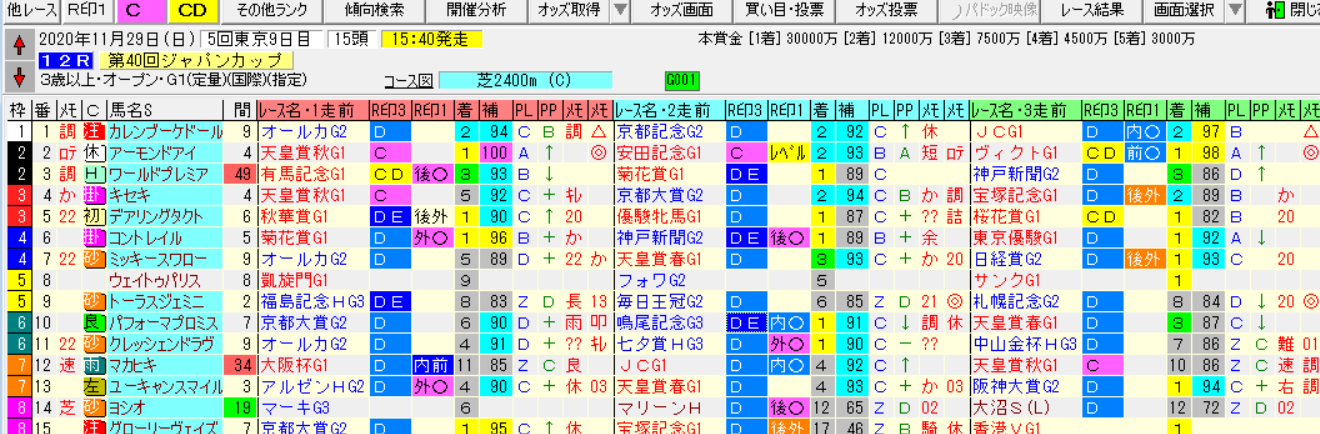Open the dropdown arrow next to オッズ取得
The image size is (1320, 434).
(x=620, y=11)
